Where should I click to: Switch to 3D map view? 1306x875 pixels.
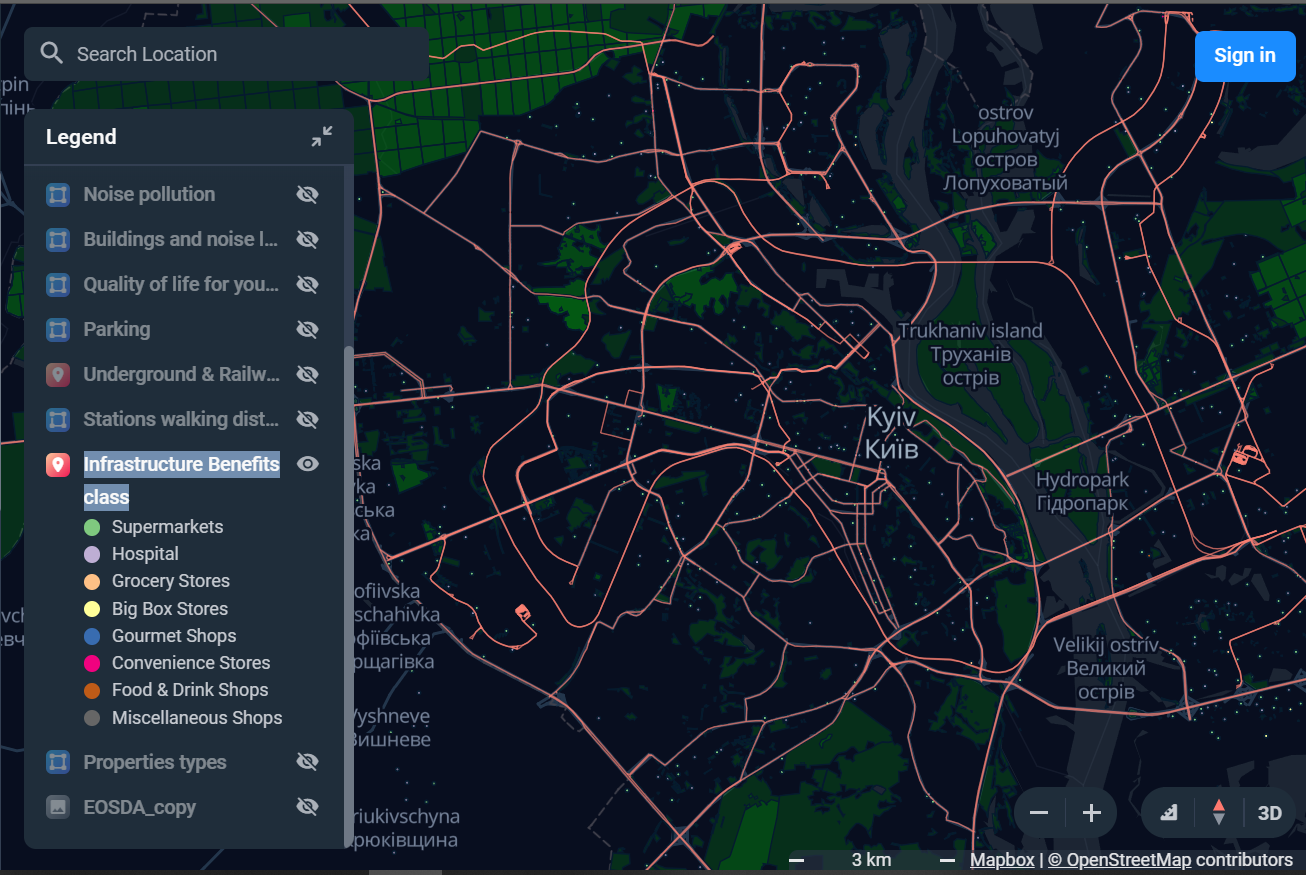pyautogui.click(x=1269, y=812)
